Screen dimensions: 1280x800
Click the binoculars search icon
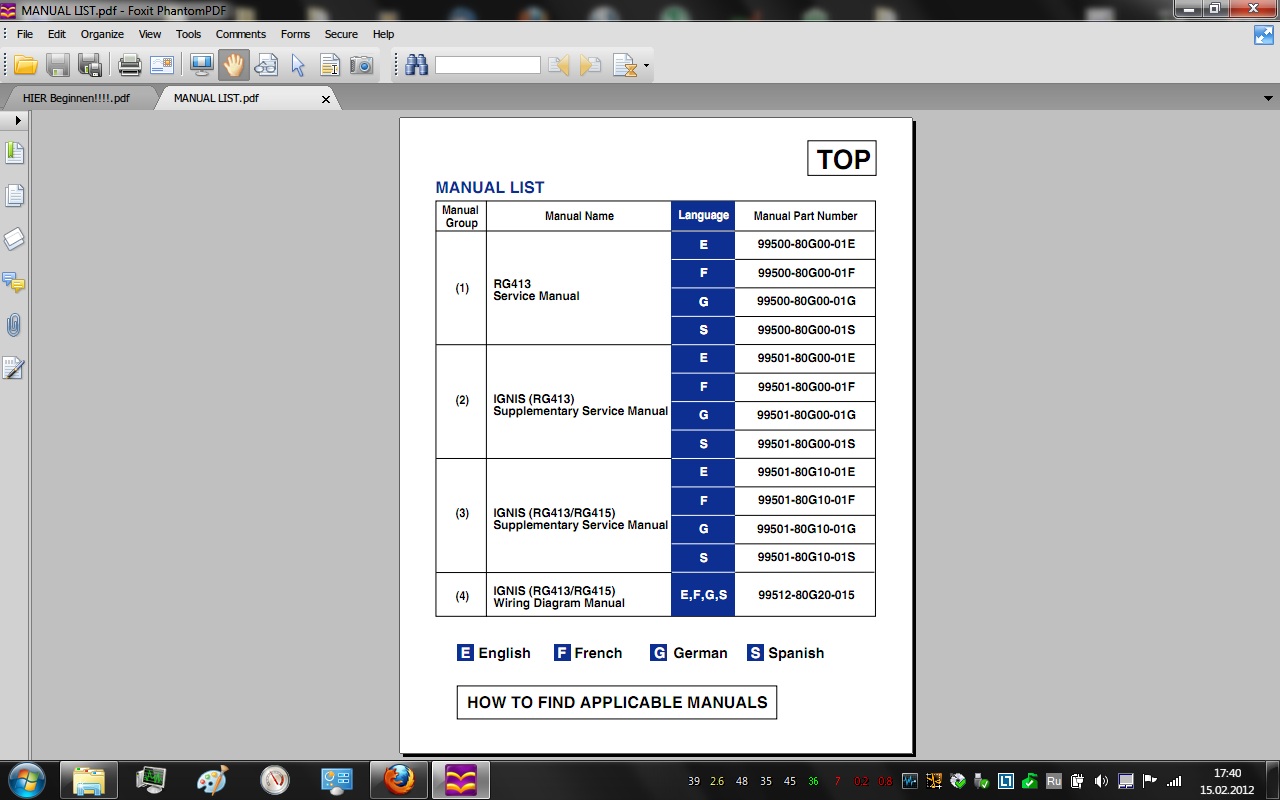(416, 66)
